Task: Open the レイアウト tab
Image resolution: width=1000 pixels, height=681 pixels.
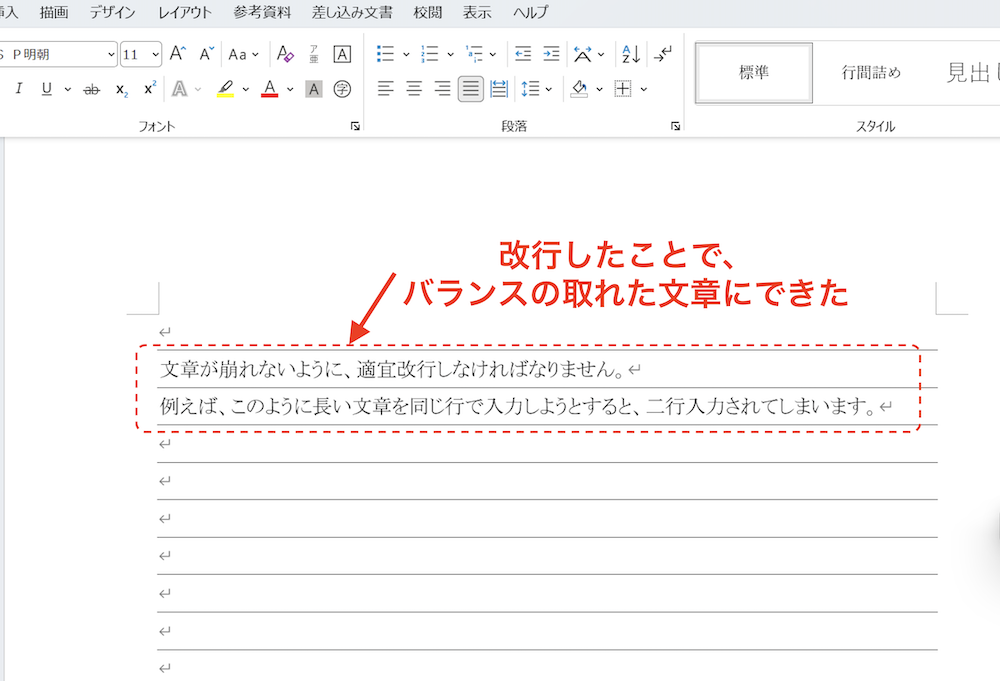Action: pos(184,12)
